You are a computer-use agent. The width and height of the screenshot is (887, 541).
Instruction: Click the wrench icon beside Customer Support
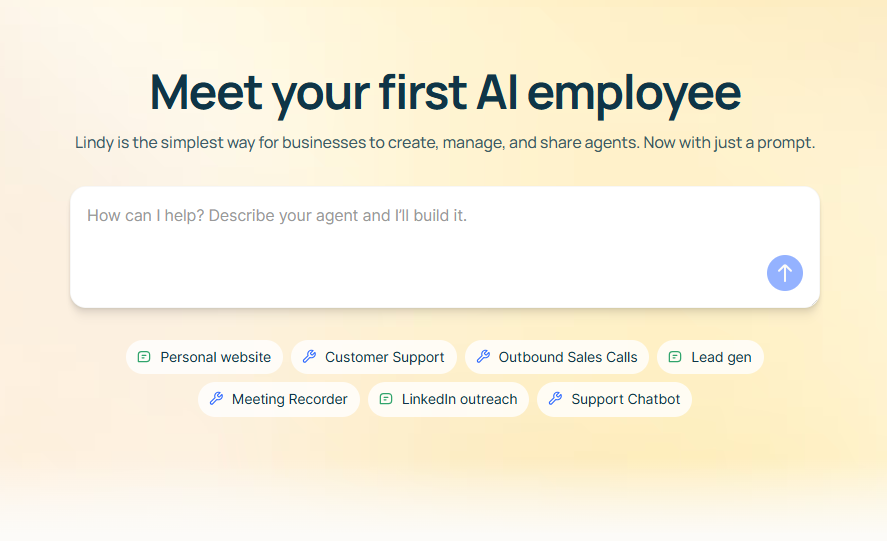309,357
